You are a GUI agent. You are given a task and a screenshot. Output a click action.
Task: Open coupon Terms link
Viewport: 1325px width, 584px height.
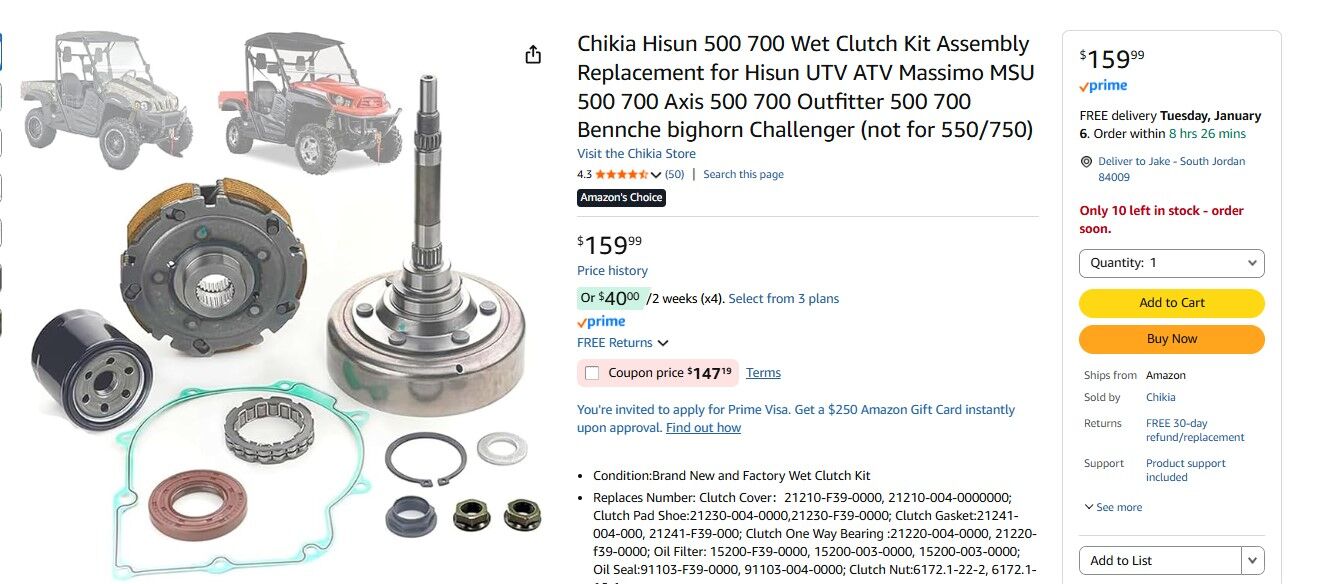(x=763, y=373)
